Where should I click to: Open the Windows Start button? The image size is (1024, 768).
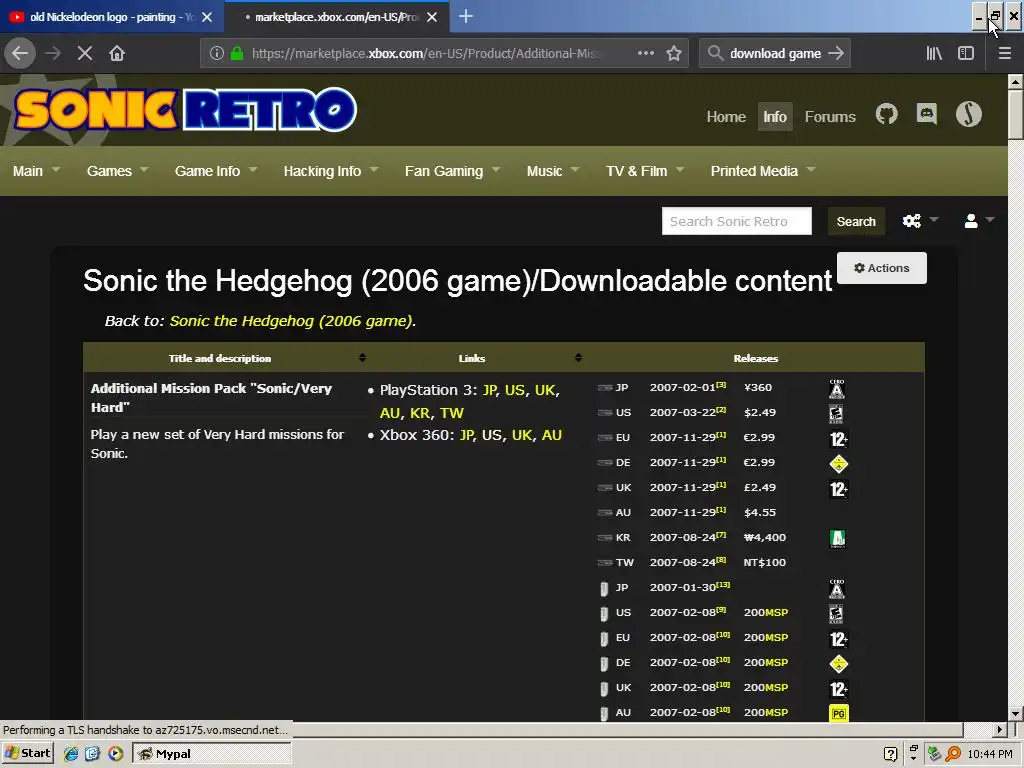[x=27, y=753]
